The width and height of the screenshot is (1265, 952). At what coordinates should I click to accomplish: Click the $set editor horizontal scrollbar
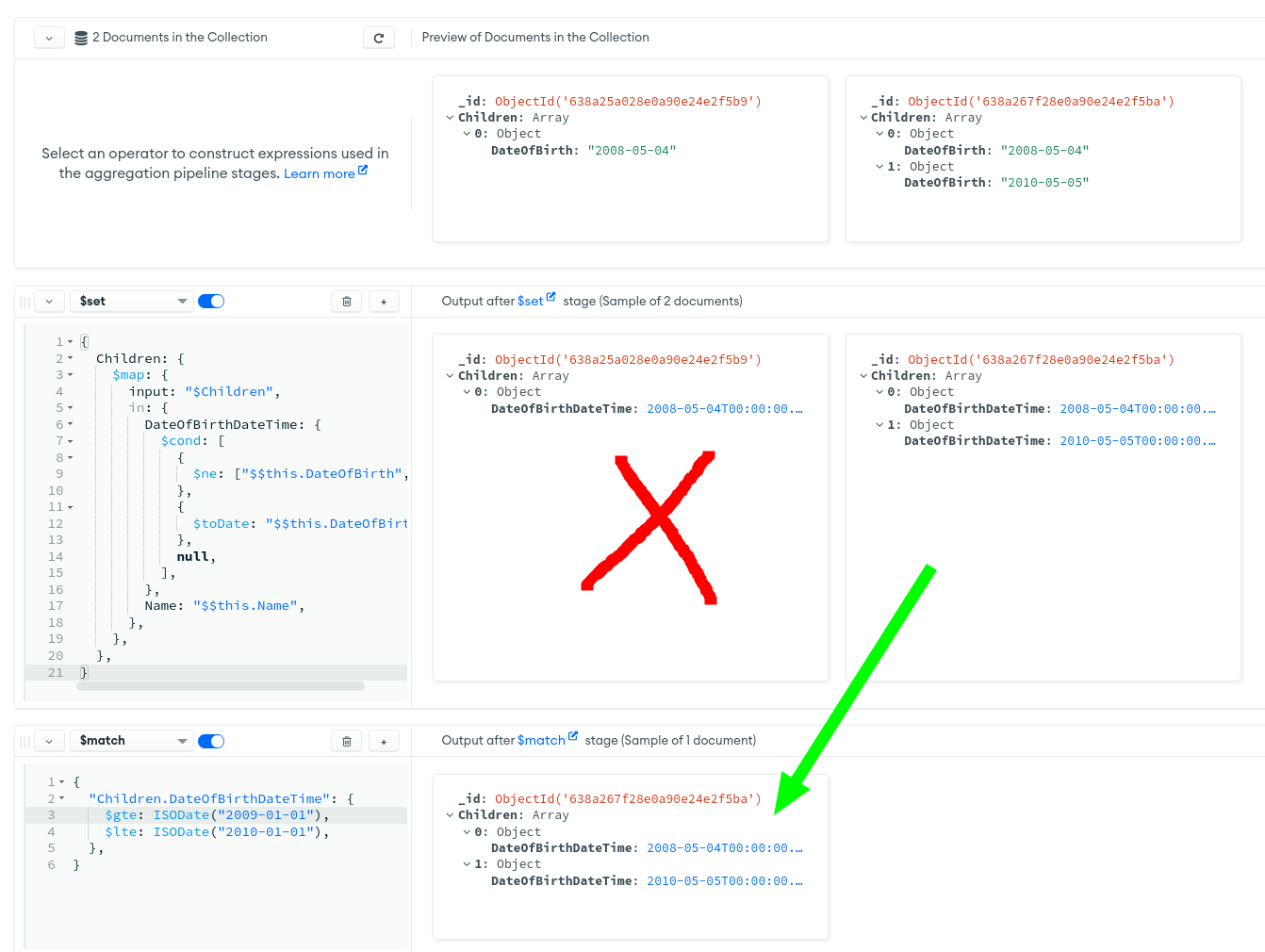tap(221, 686)
